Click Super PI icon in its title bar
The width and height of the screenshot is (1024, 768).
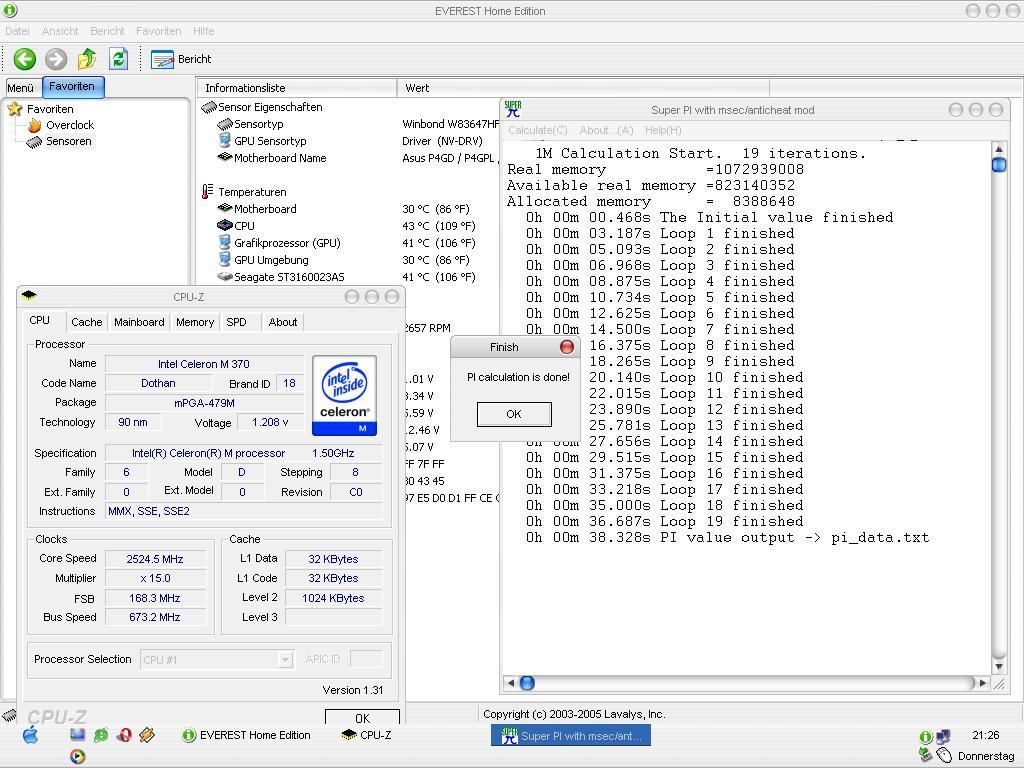(513, 109)
